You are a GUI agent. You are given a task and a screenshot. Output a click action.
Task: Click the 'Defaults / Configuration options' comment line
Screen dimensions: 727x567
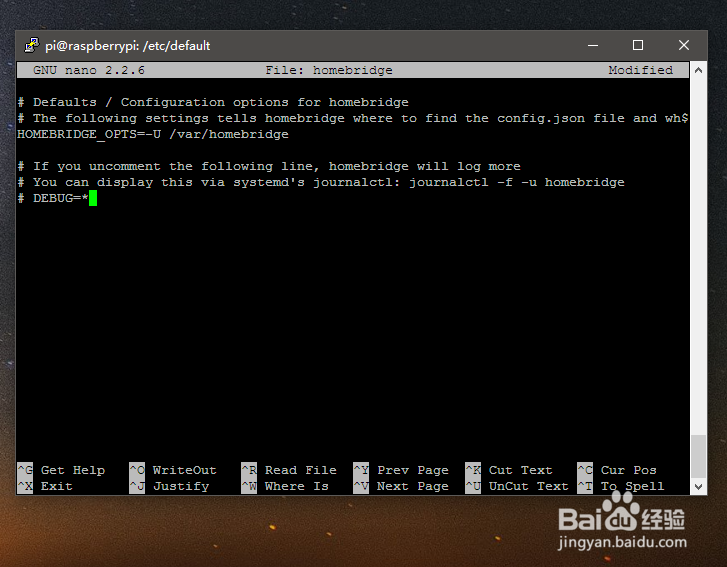click(213, 102)
